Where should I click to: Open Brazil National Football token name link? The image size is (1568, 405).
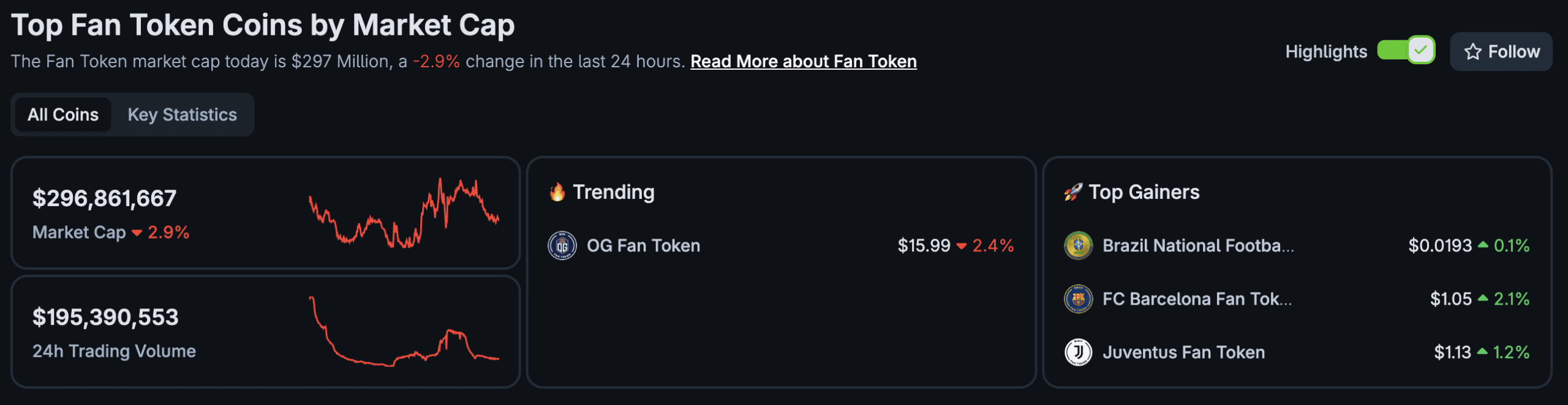[1198, 246]
